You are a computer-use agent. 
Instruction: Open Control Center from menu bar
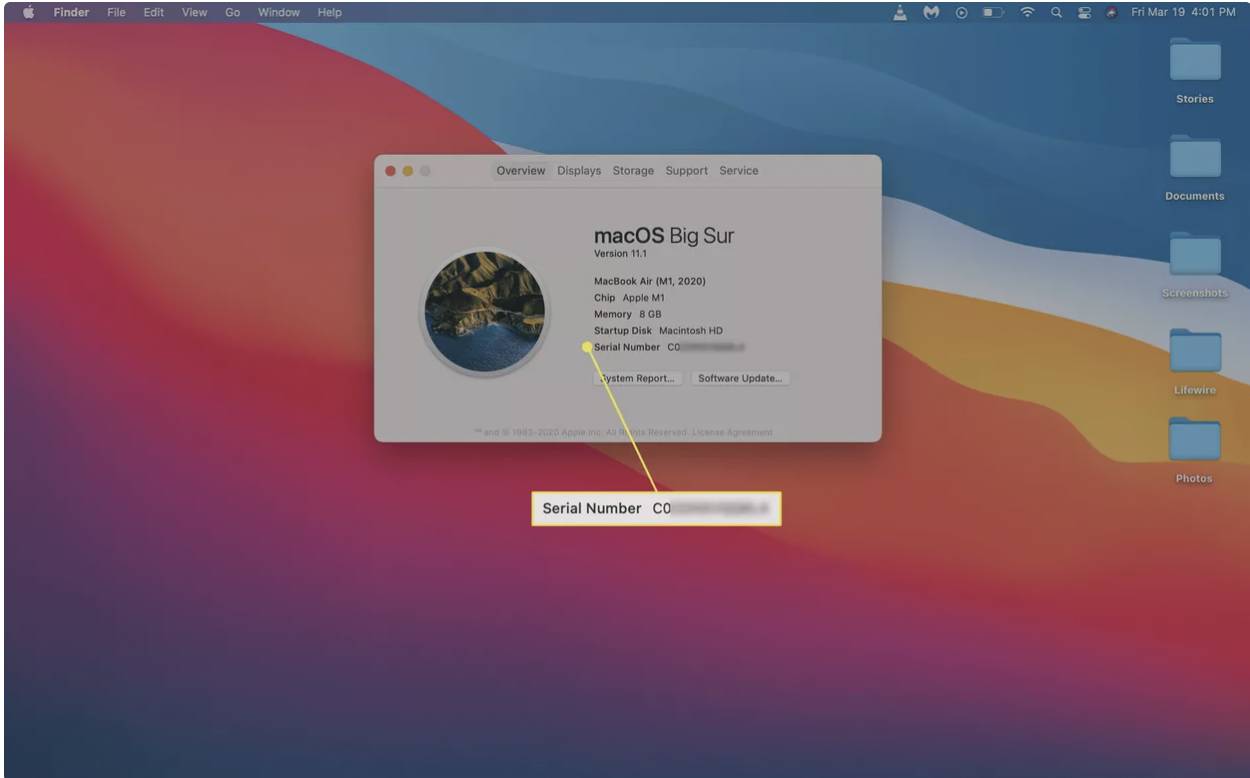pos(1087,12)
